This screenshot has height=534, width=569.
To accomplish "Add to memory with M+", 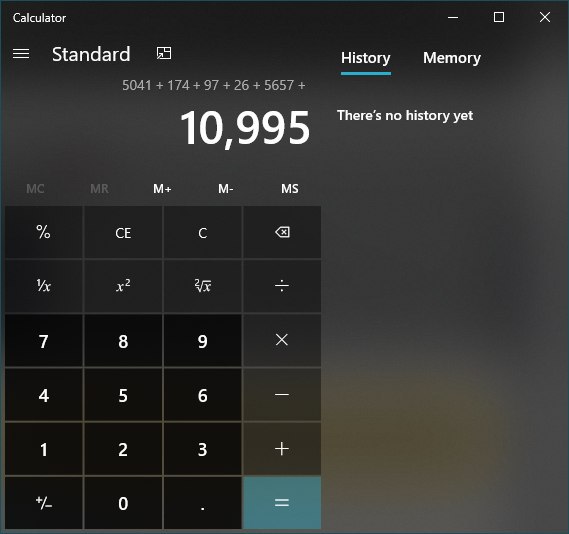I will coord(162,189).
